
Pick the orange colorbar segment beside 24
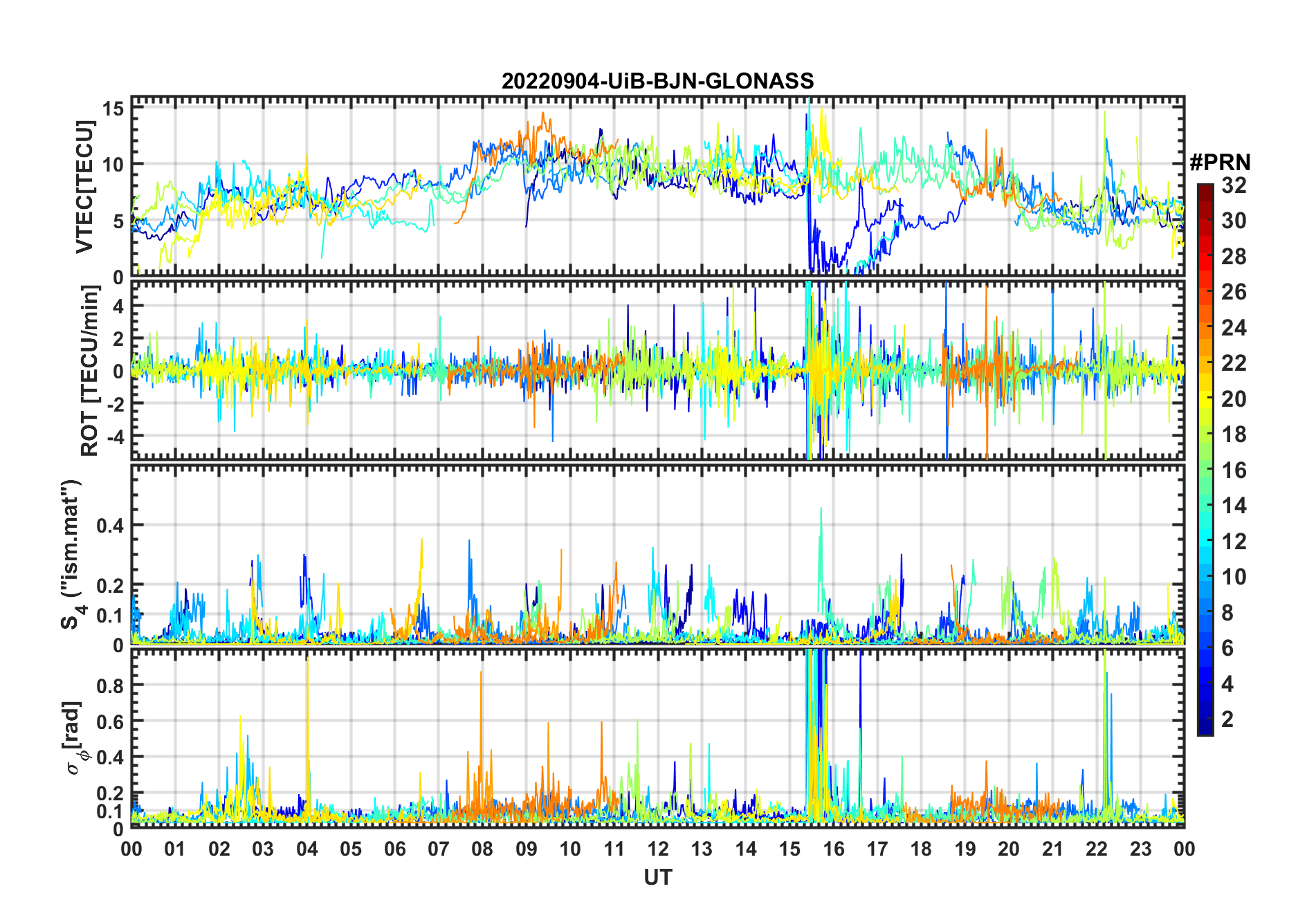click(x=1205, y=328)
